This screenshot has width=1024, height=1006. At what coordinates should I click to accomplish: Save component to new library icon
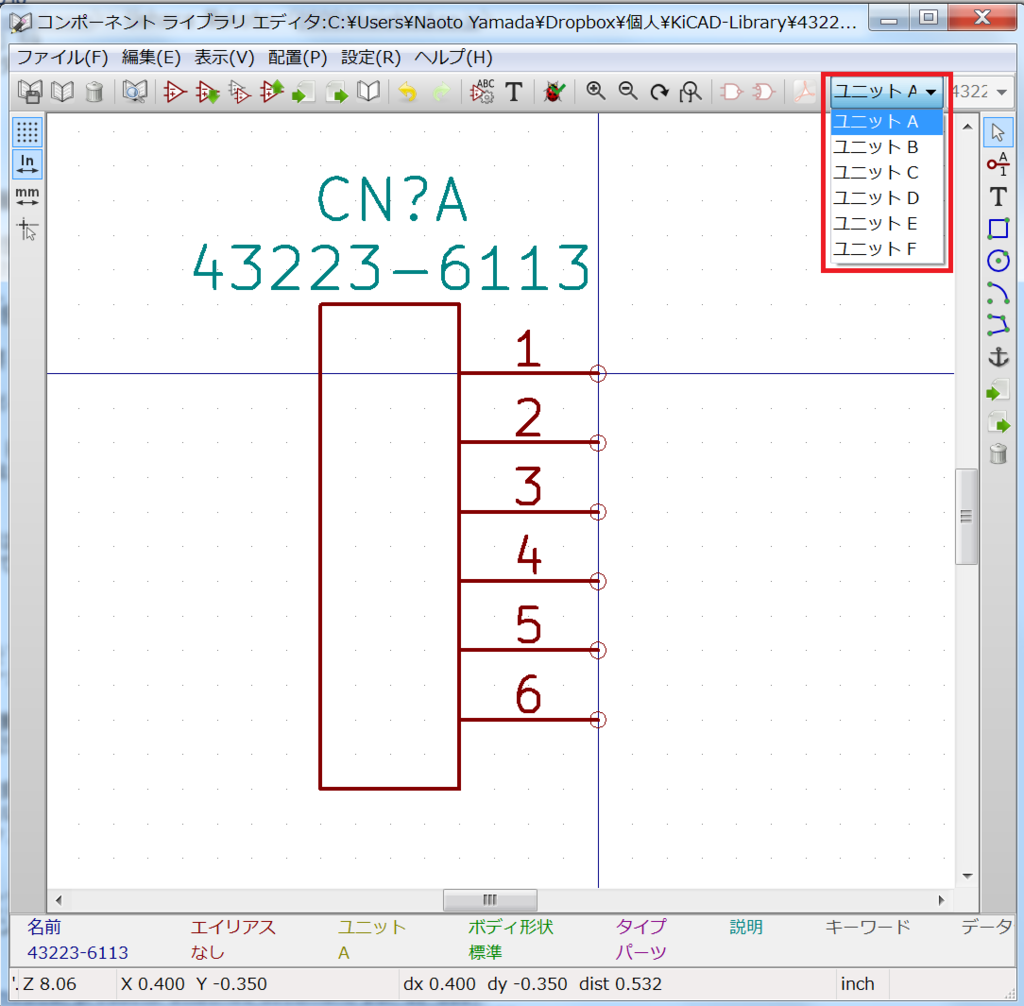[x=368, y=91]
